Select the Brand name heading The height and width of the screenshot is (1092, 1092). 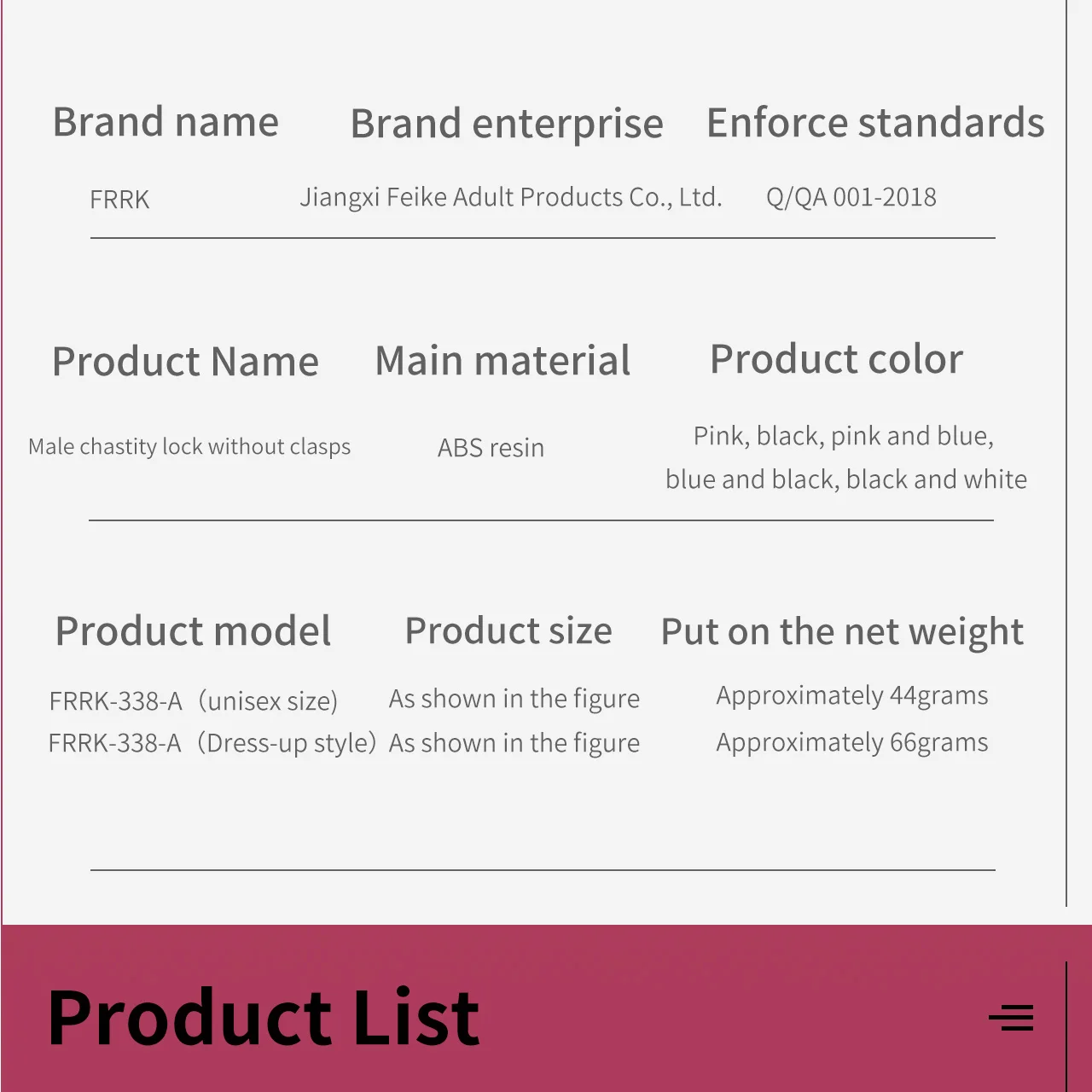[x=166, y=122]
